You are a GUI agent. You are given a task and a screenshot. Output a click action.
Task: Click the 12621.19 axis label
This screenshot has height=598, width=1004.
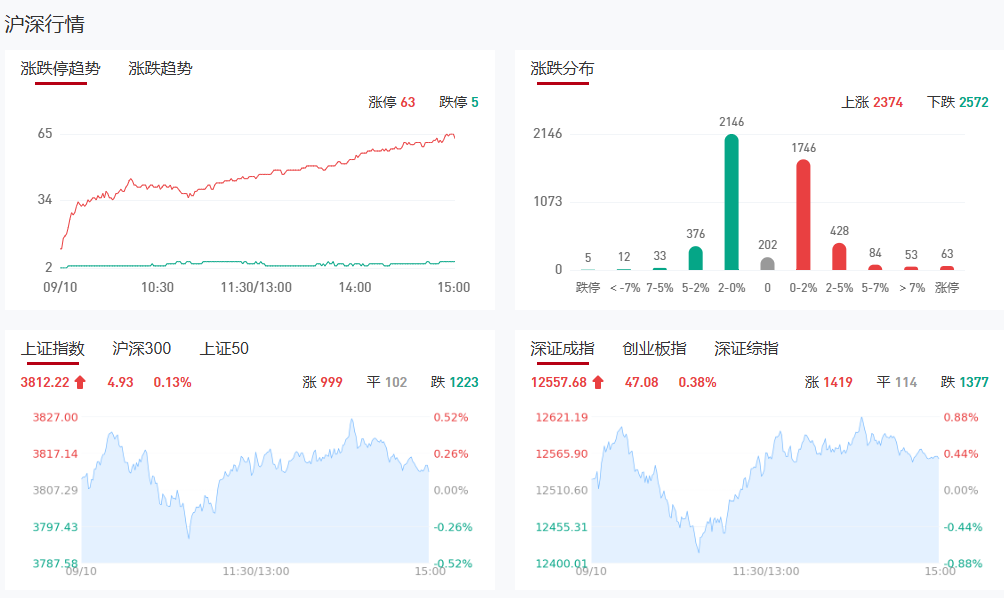[x=562, y=417]
